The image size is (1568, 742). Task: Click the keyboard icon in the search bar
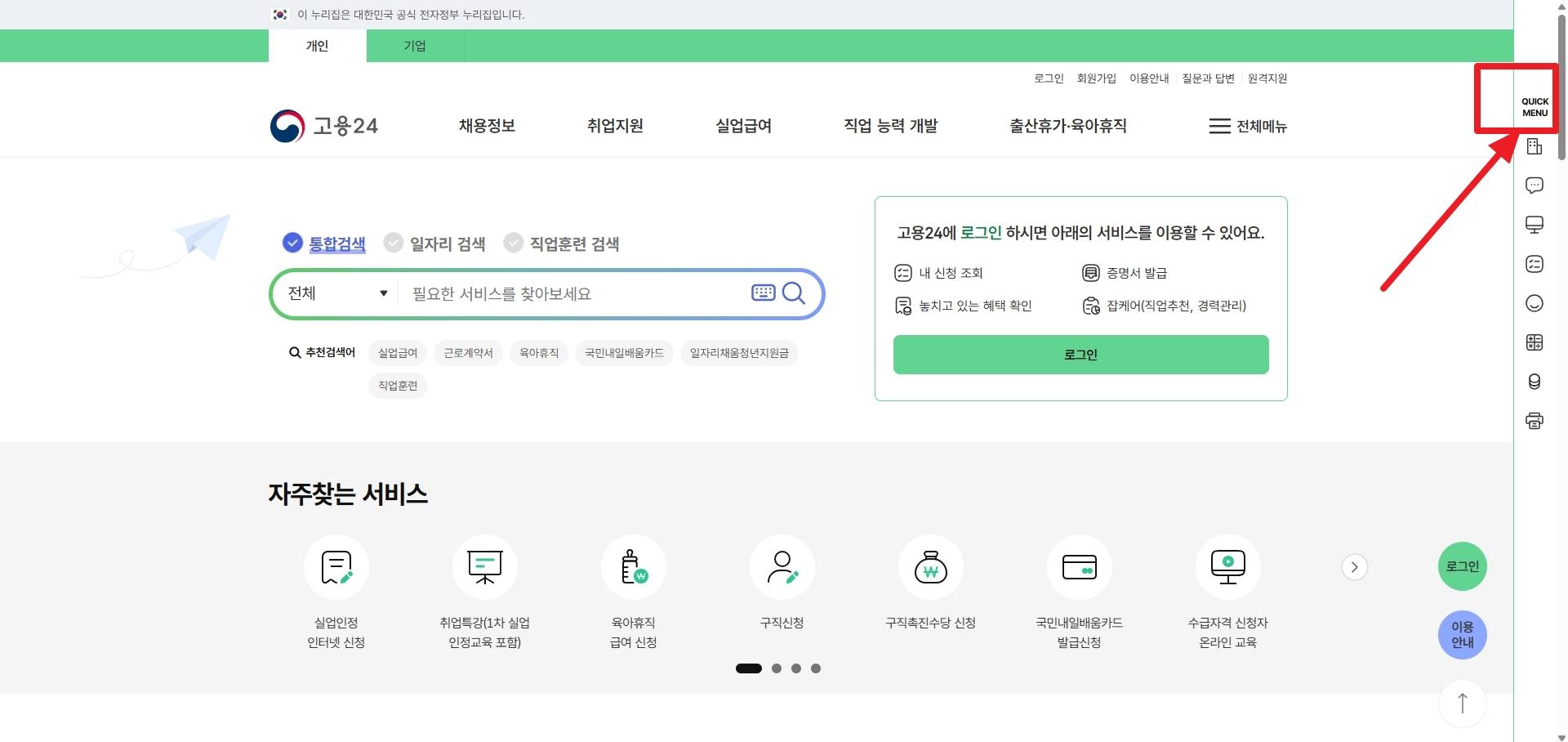(x=763, y=293)
